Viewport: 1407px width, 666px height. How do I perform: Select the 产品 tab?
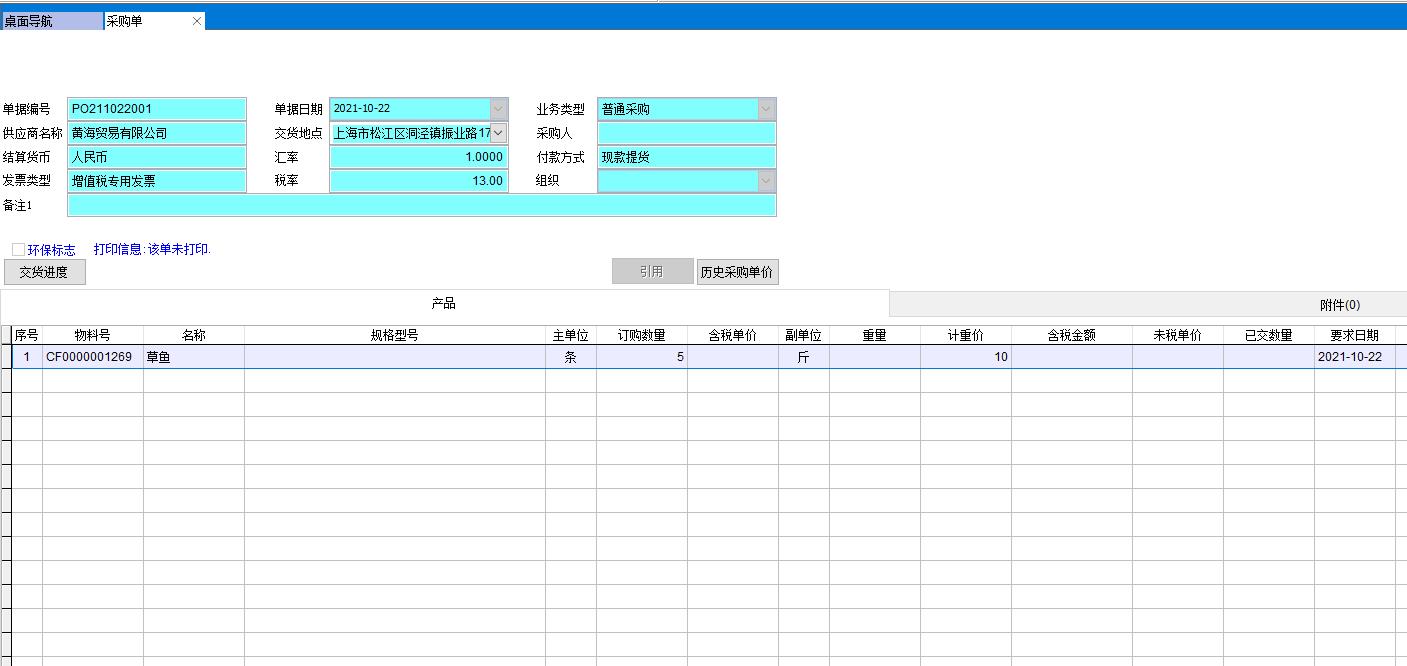pos(444,304)
